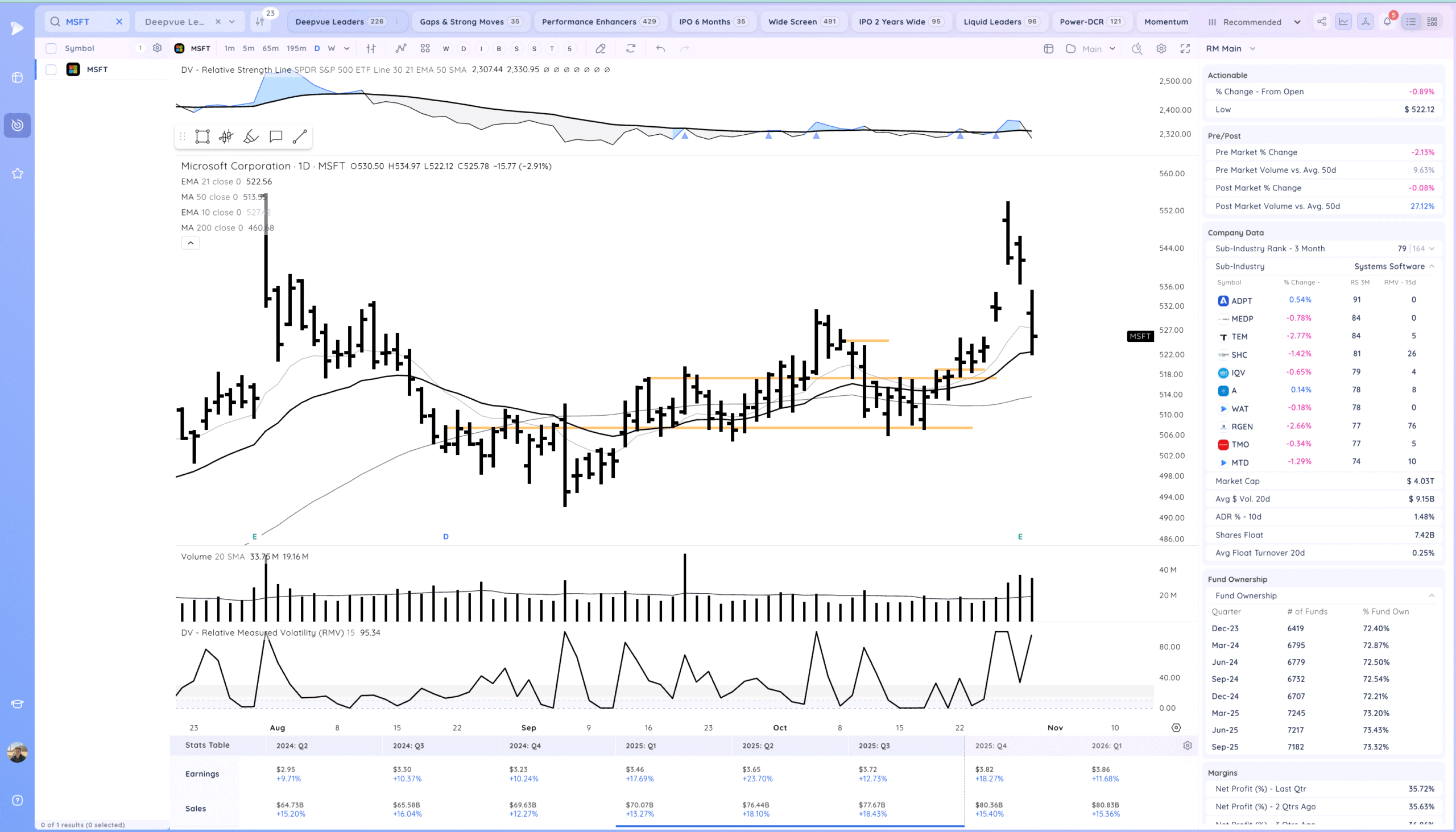
Task: Refresh the chart with reload icon
Action: click(x=630, y=48)
